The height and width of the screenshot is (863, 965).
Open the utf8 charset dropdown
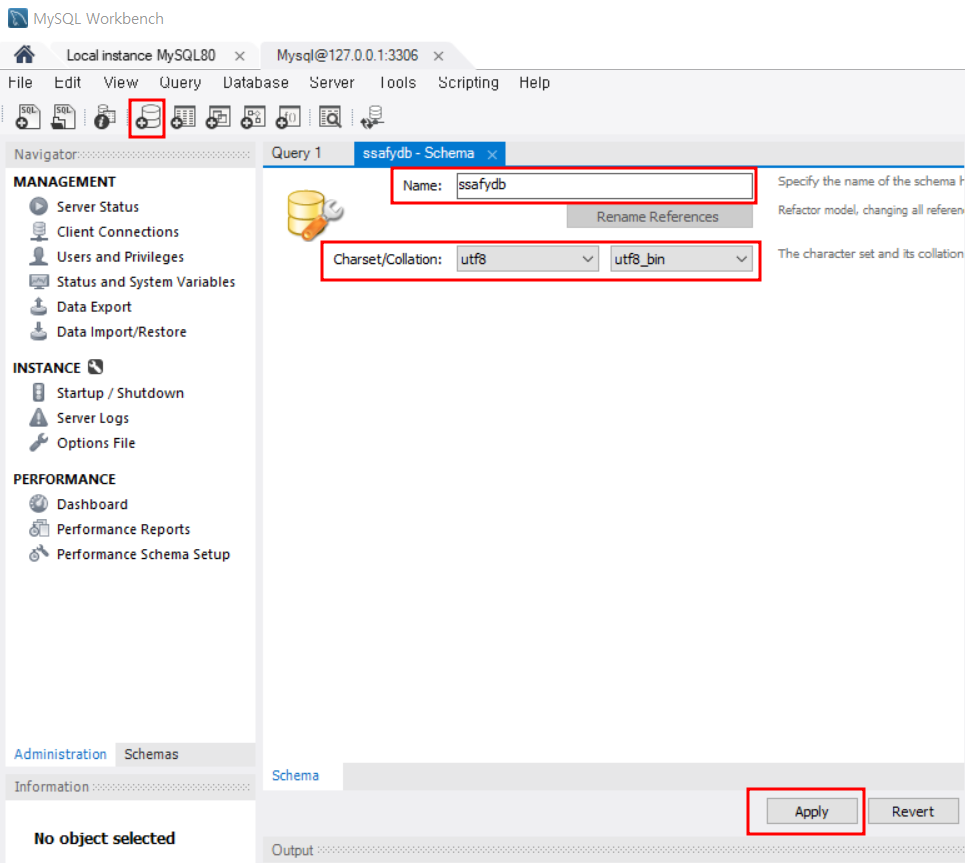tap(527, 259)
